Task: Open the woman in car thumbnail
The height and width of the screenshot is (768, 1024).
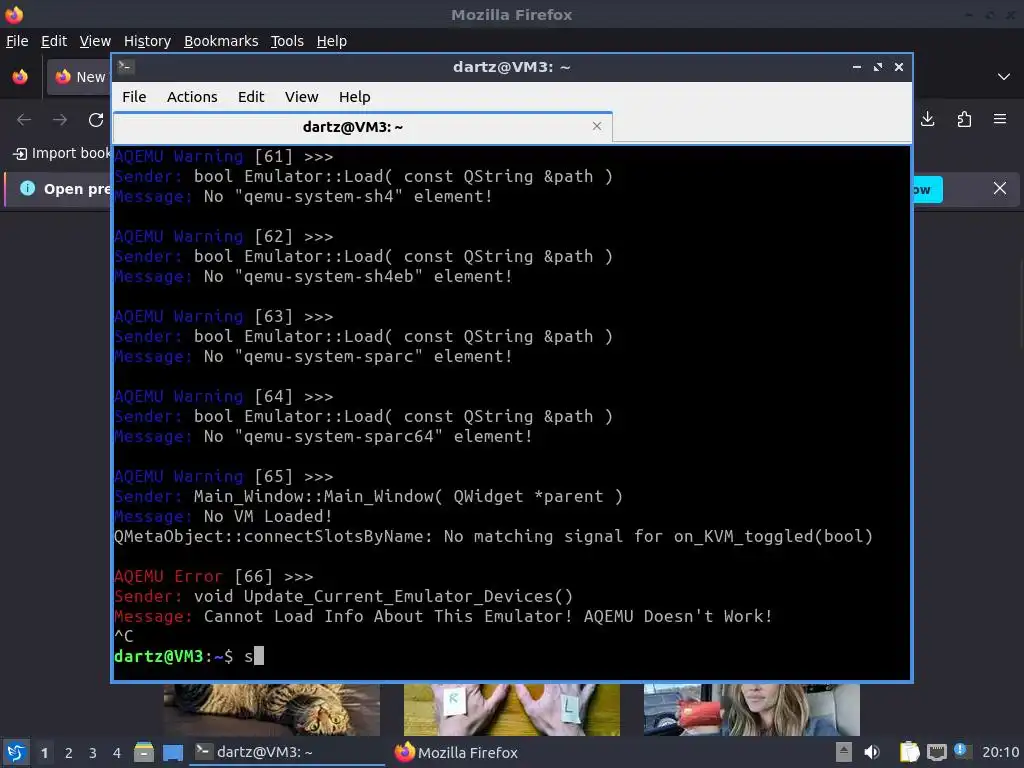Action: tap(752, 710)
